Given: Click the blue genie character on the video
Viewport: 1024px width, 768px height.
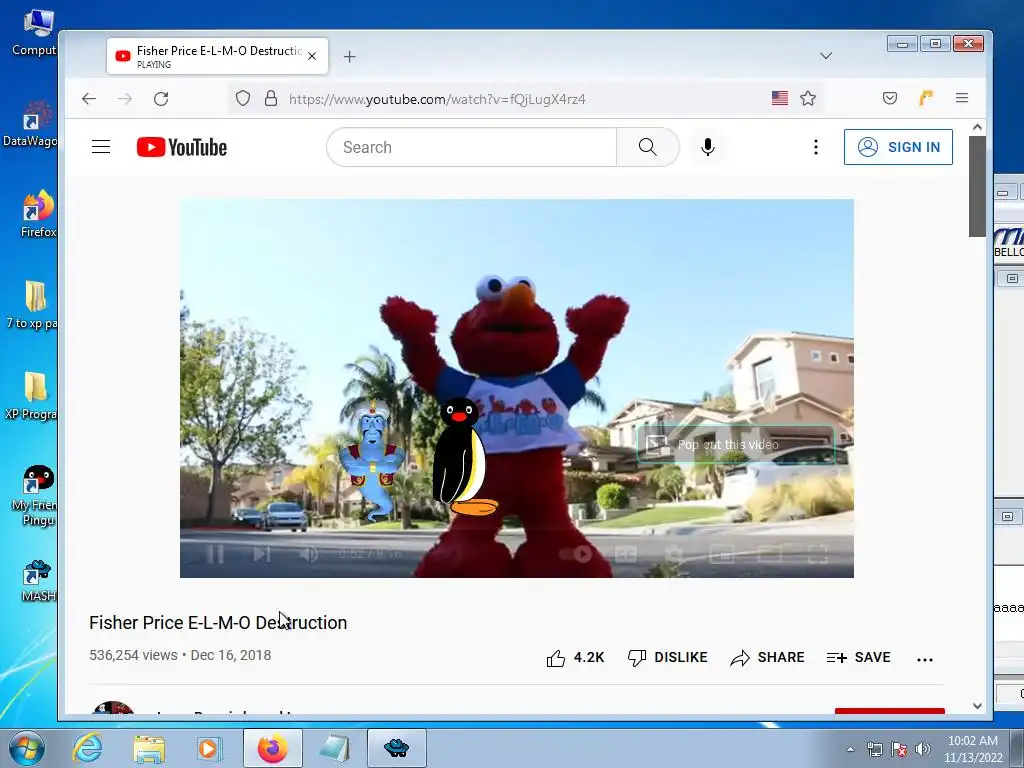Looking at the screenshot, I should (372, 458).
